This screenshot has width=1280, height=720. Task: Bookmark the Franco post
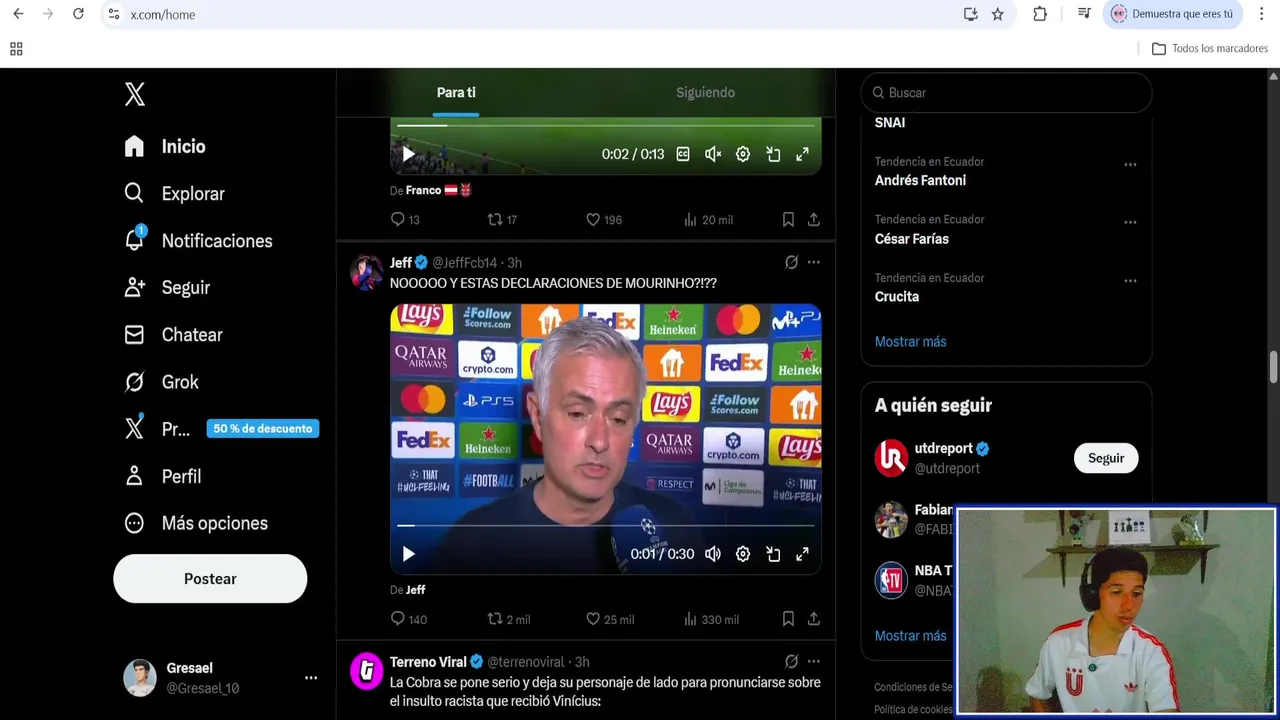[788, 219]
